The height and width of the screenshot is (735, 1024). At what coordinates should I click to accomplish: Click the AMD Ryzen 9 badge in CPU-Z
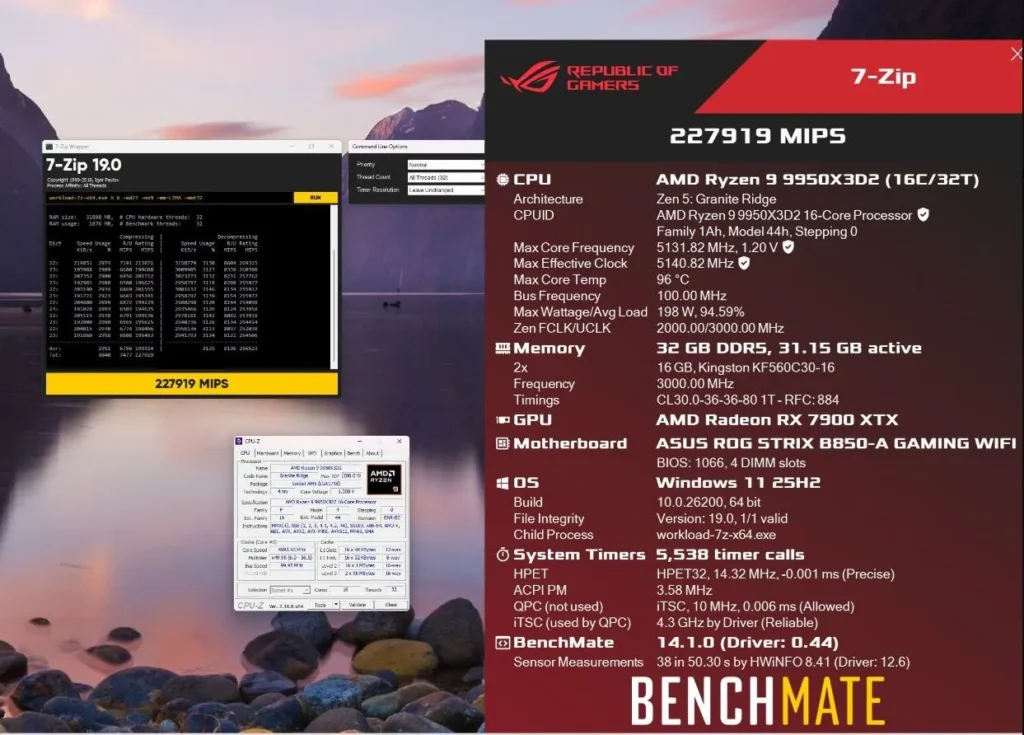tap(383, 478)
